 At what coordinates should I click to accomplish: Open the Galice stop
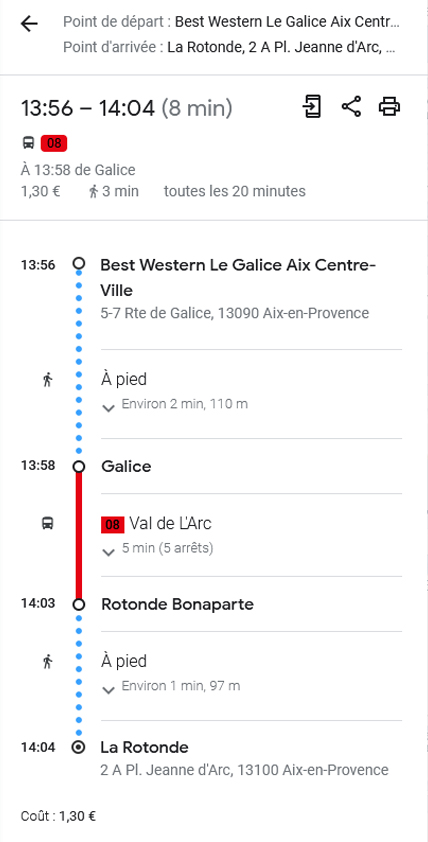pos(126,466)
